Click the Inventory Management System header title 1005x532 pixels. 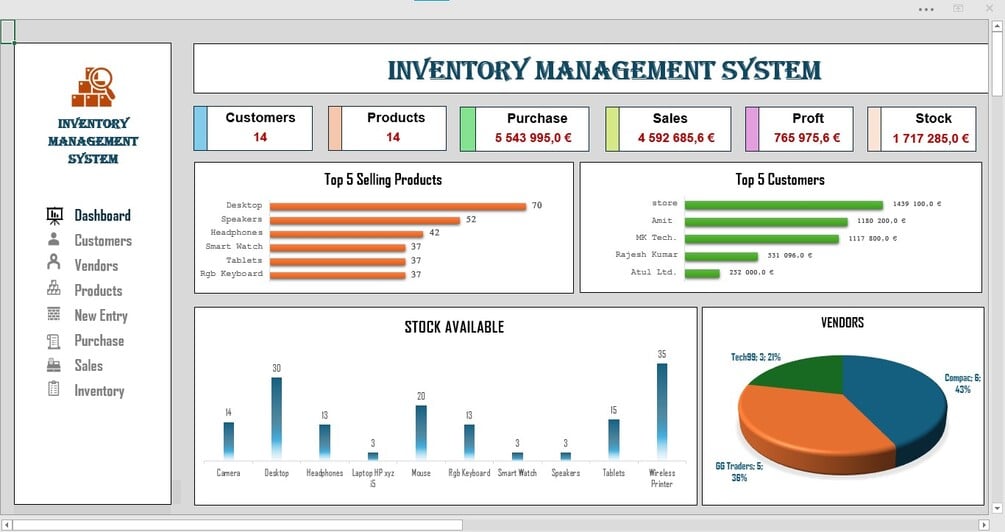[x=604, y=70]
